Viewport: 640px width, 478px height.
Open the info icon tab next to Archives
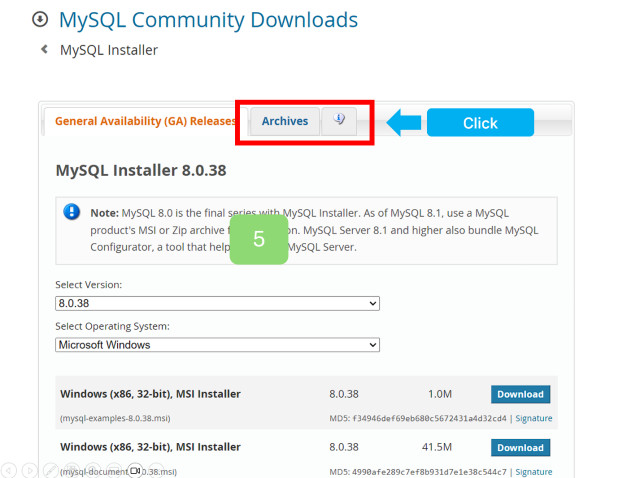pyautogui.click(x=339, y=120)
